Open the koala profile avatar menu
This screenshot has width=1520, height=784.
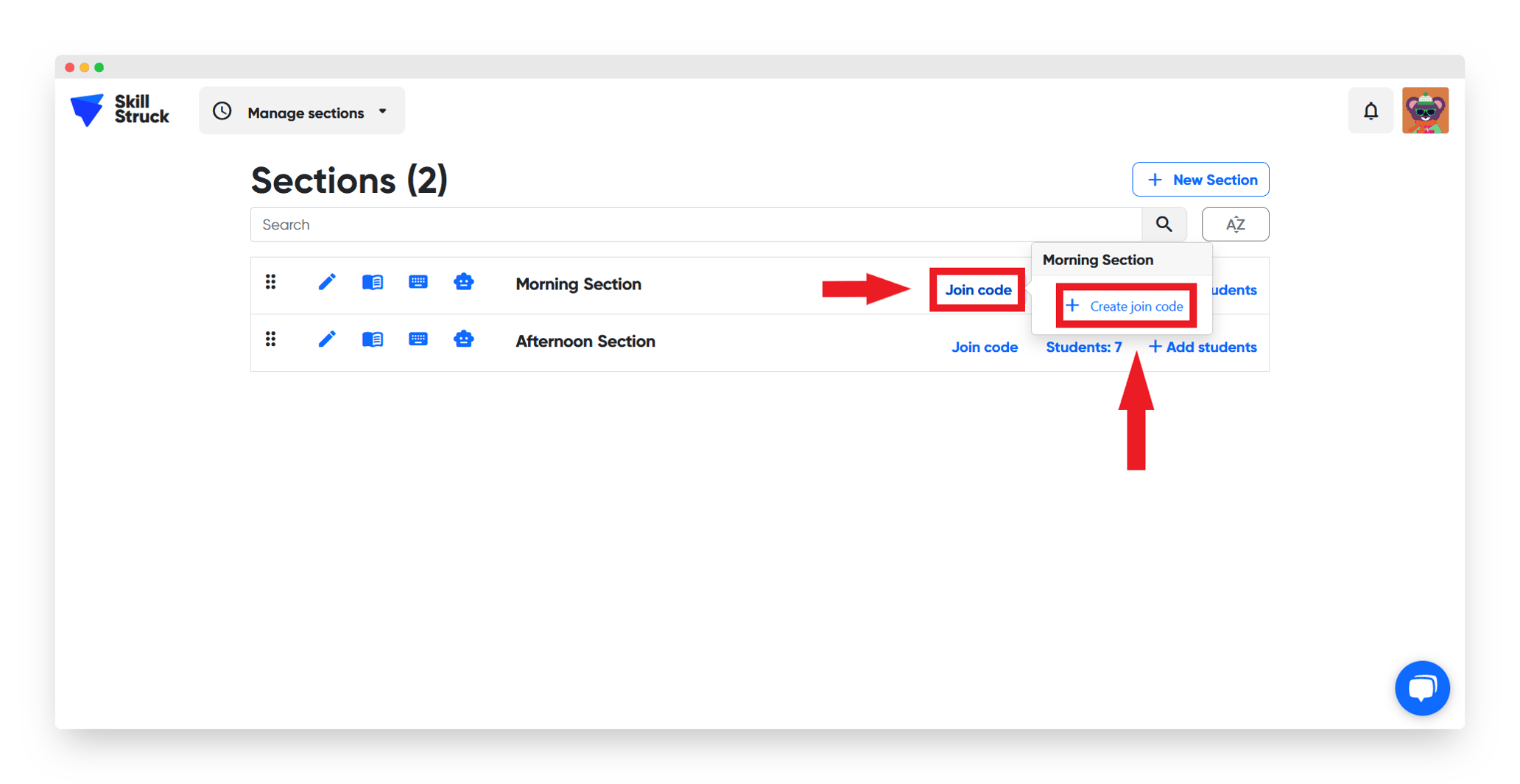[x=1425, y=110]
